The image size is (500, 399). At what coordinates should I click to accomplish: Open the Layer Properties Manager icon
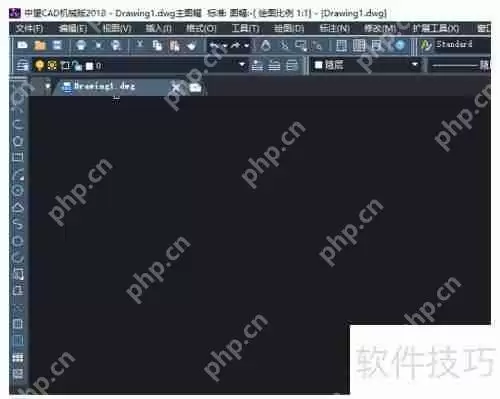point(22,65)
